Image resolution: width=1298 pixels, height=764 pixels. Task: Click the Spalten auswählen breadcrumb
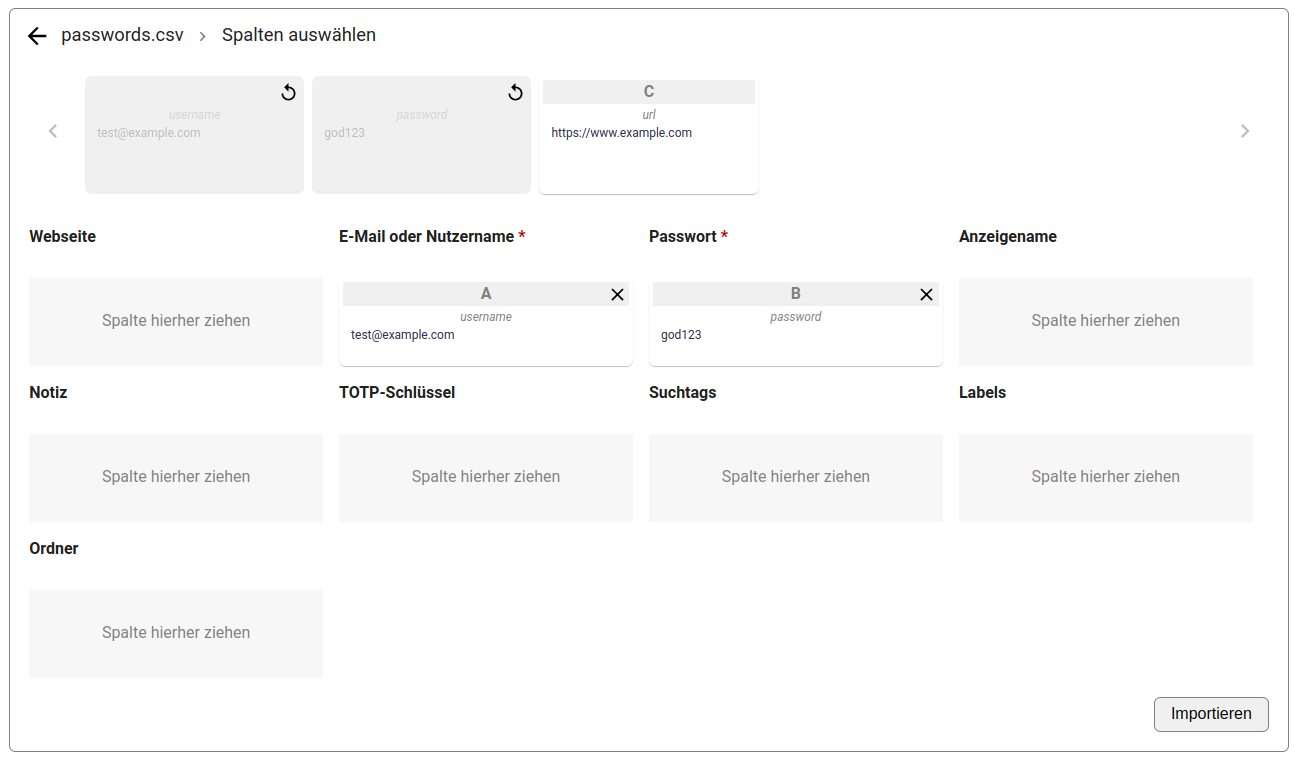point(299,35)
